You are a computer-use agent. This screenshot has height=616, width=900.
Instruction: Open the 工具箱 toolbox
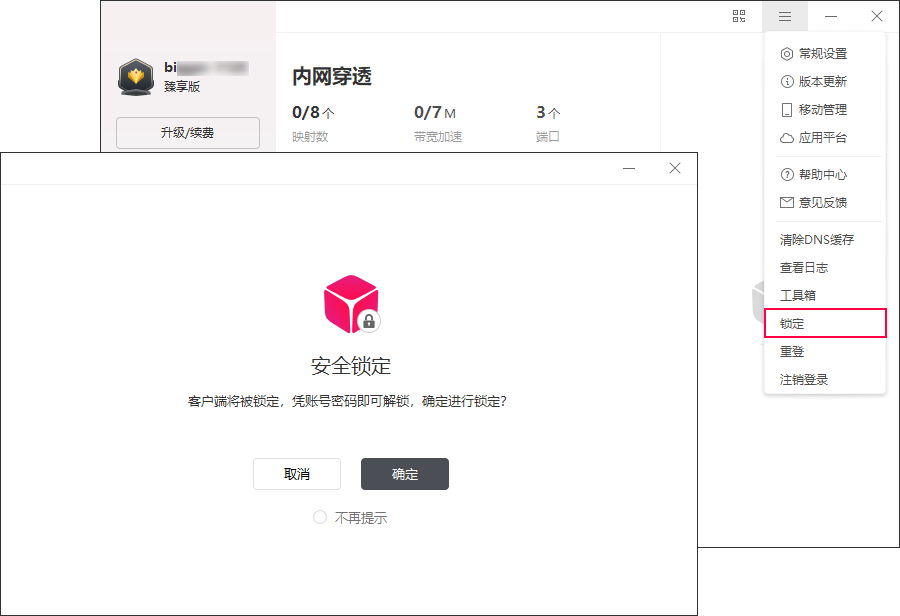798,296
